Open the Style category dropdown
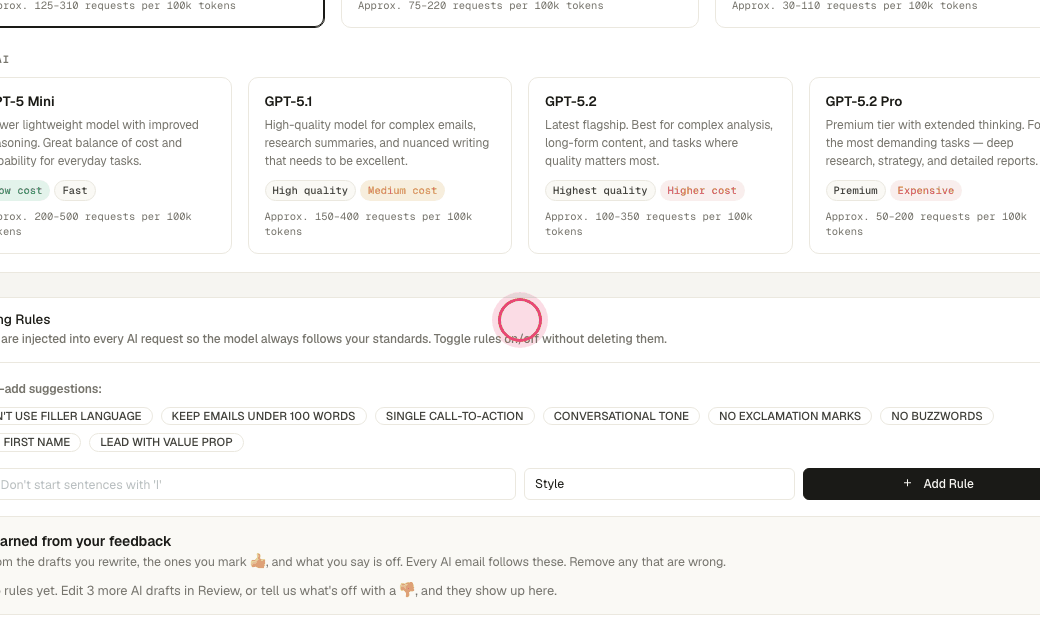 (x=659, y=484)
